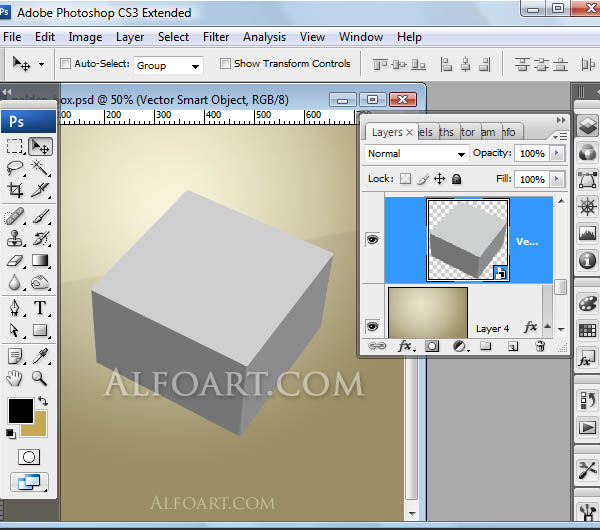
Task: Open tool preset picker arrow
Action: [41, 64]
